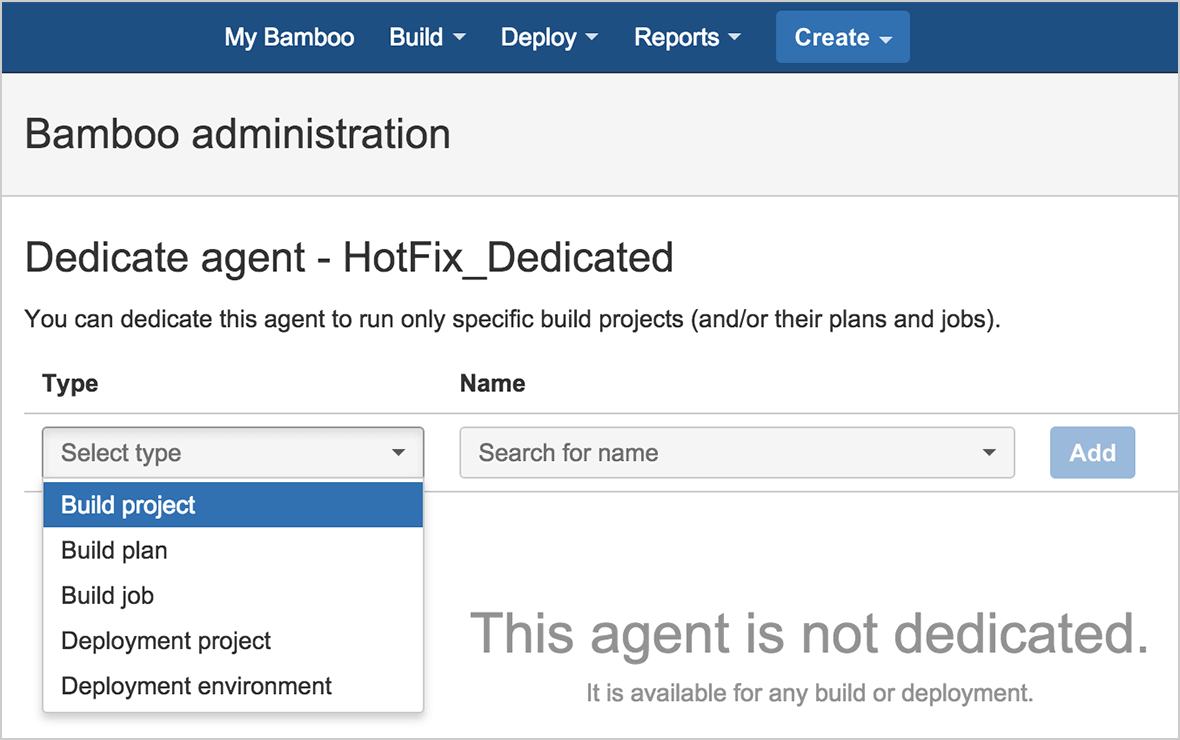The image size is (1180, 740).
Task: Expand the Reports dropdown
Action: click(687, 36)
